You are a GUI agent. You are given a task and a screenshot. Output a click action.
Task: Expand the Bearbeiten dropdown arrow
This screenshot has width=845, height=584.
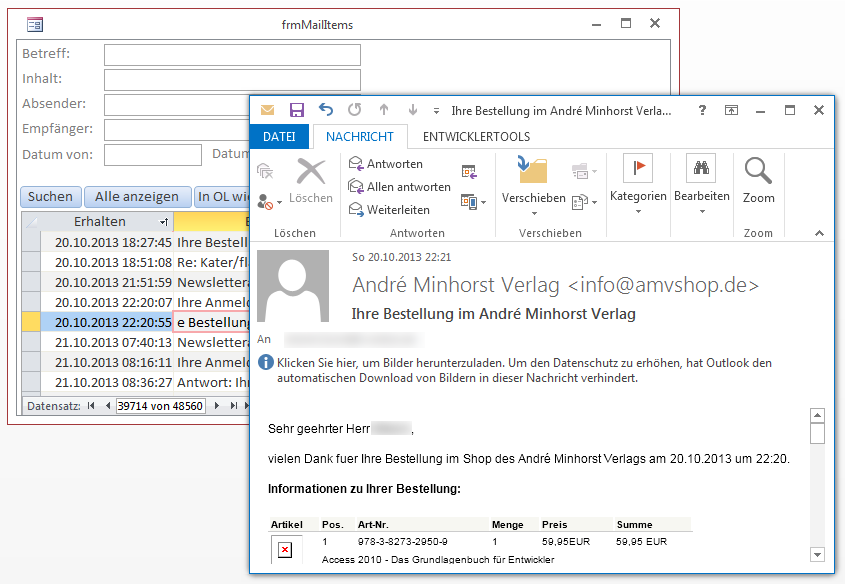[x=702, y=212]
